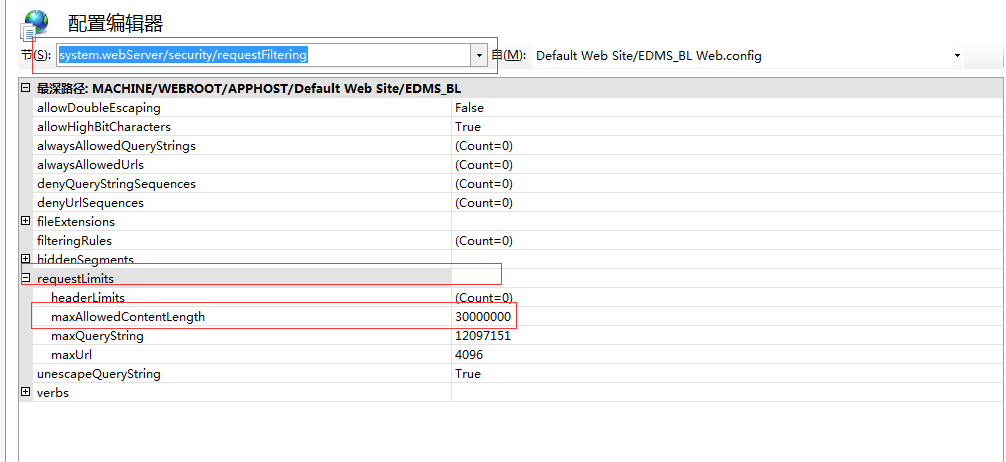Image resolution: width=1006 pixels, height=462 pixels.
Task: Collapse the deepest path MACHINE/WEBROOT group header
Action: tap(26, 89)
